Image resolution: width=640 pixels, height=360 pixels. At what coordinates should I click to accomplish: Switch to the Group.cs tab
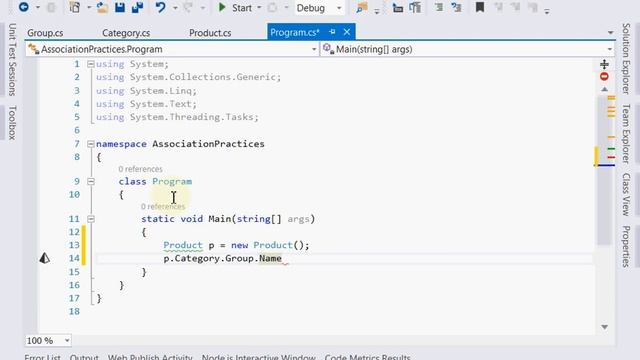click(45, 33)
